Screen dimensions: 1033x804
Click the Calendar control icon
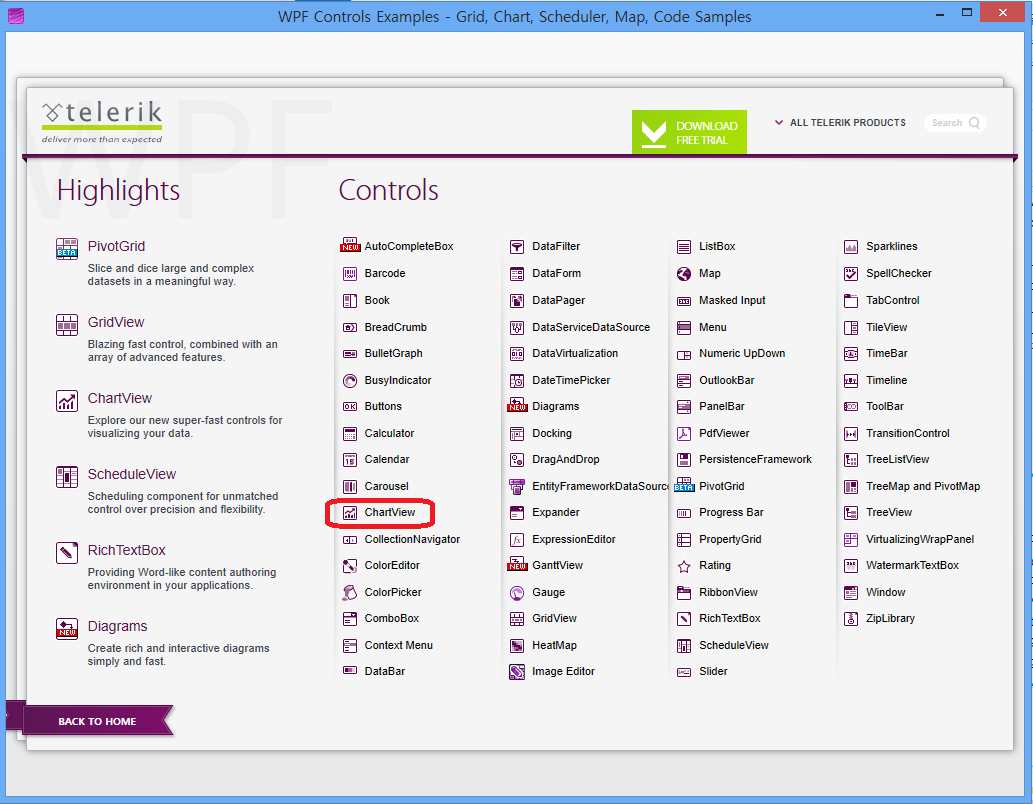click(x=350, y=459)
